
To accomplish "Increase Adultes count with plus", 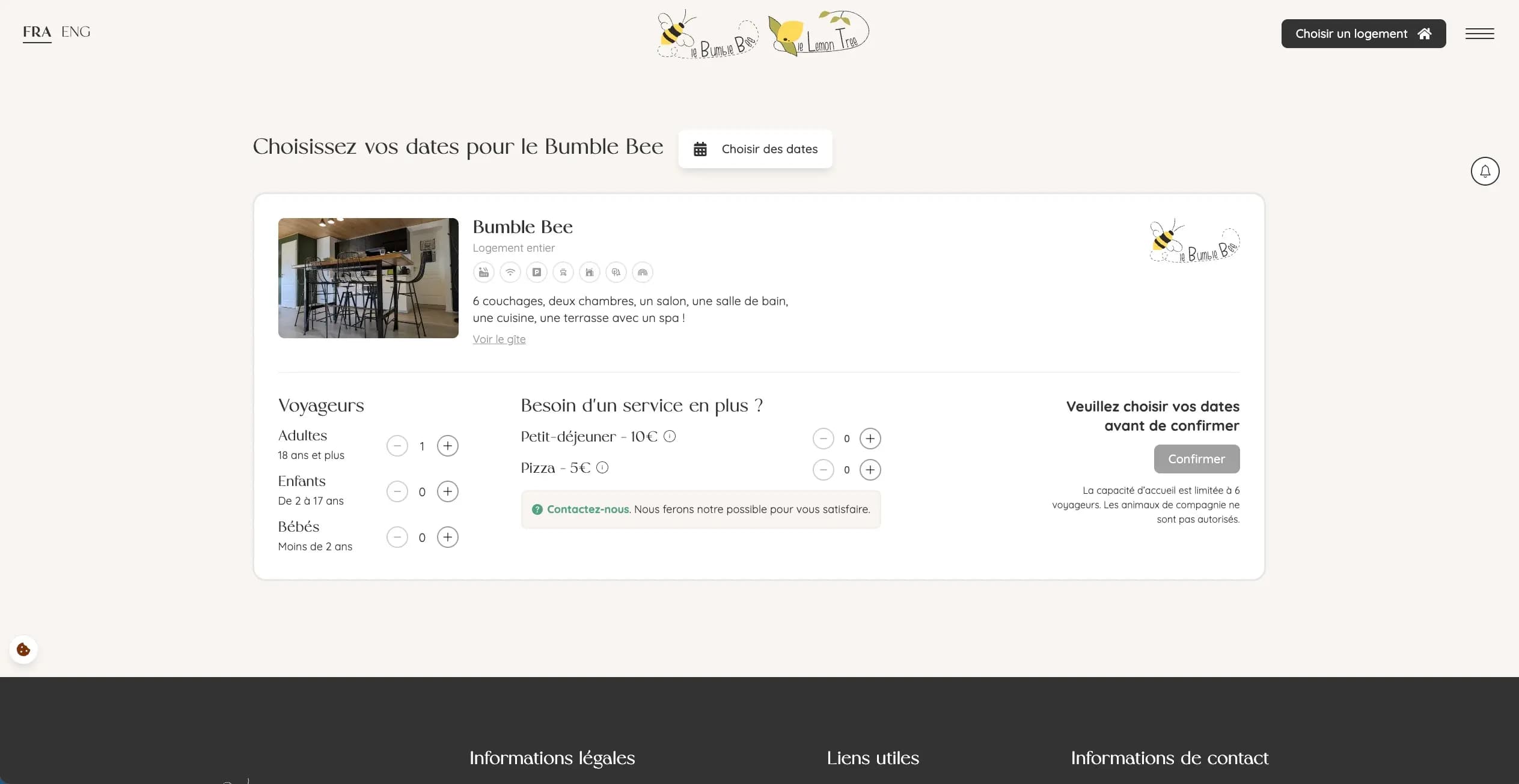I will click(447, 446).
